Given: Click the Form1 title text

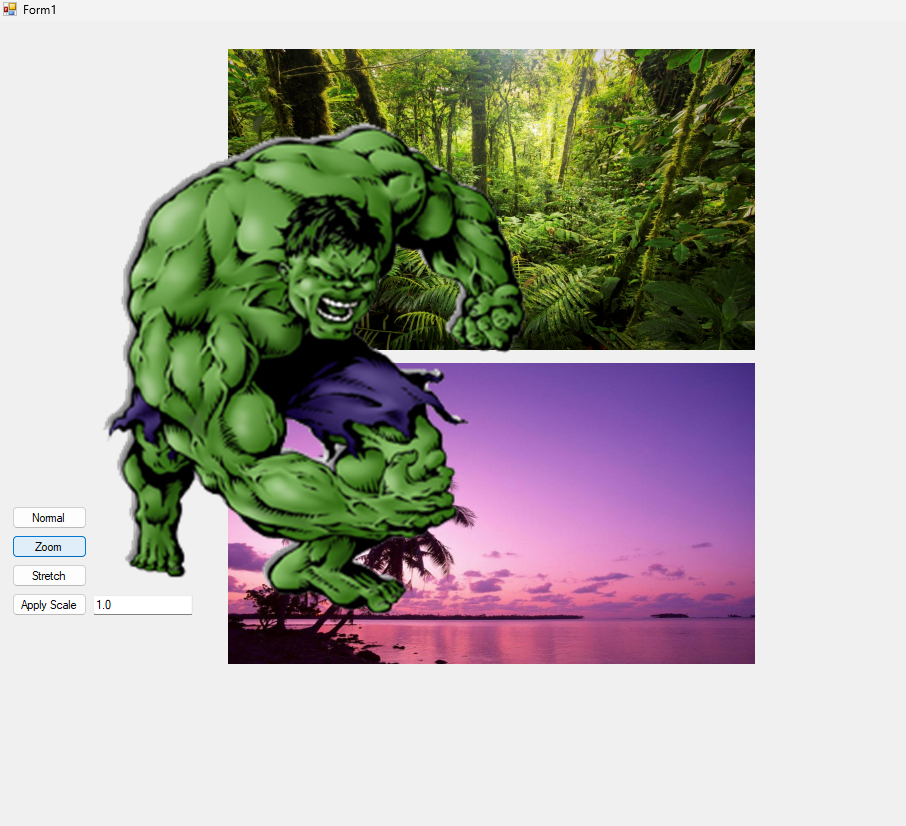Looking at the screenshot, I should tap(39, 10).
